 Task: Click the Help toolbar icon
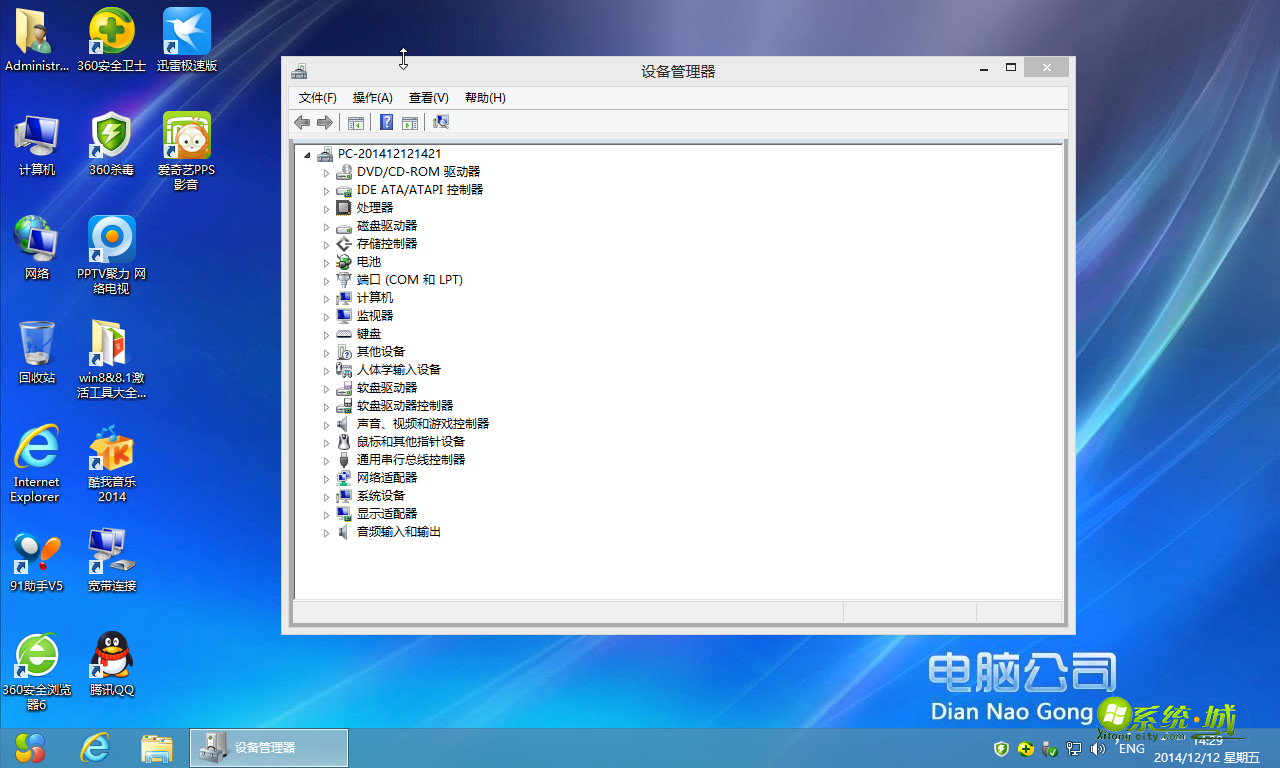point(386,122)
